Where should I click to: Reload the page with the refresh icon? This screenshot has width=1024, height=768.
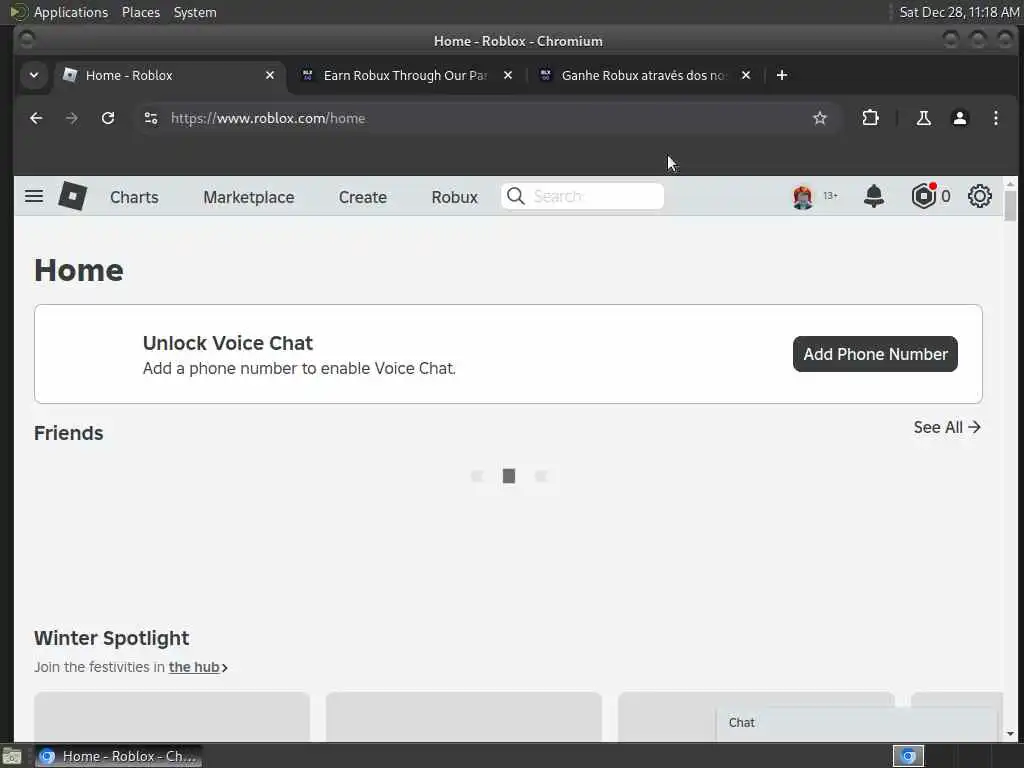click(108, 118)
